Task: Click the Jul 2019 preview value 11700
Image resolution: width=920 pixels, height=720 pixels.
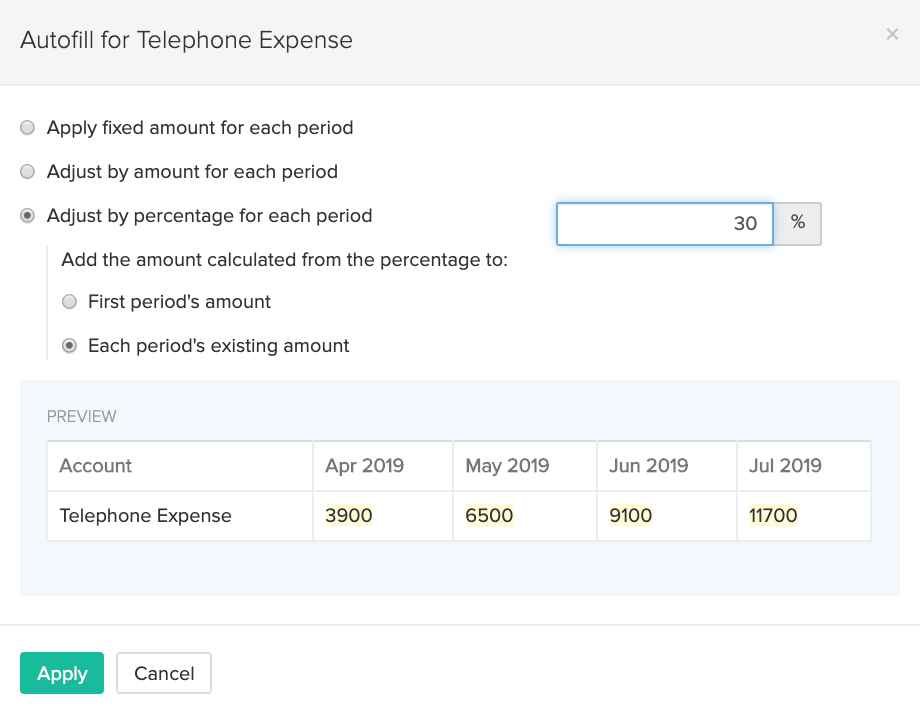Action: click(773, 516)
